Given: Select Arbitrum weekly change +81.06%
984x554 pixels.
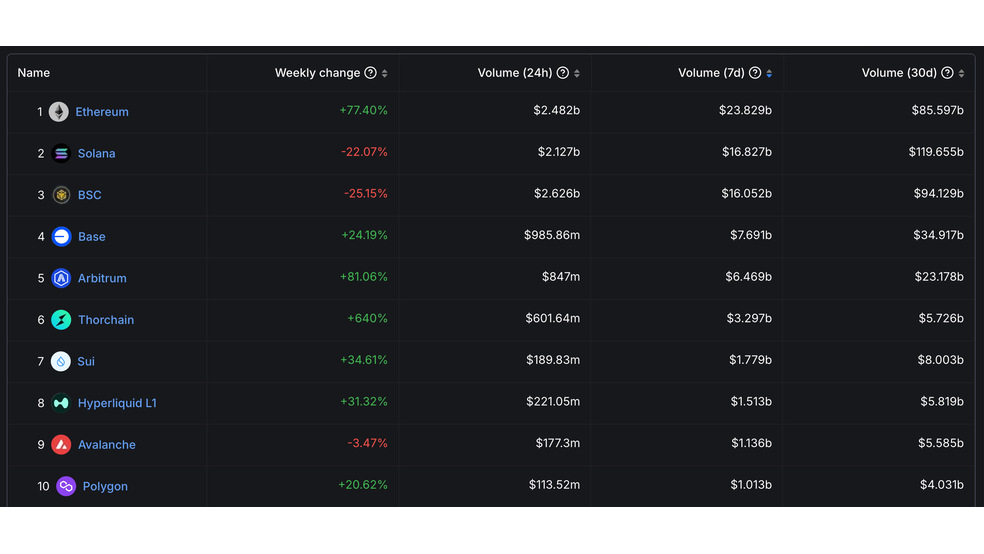Looking at the screenshot, I should (x=364, y=277).
